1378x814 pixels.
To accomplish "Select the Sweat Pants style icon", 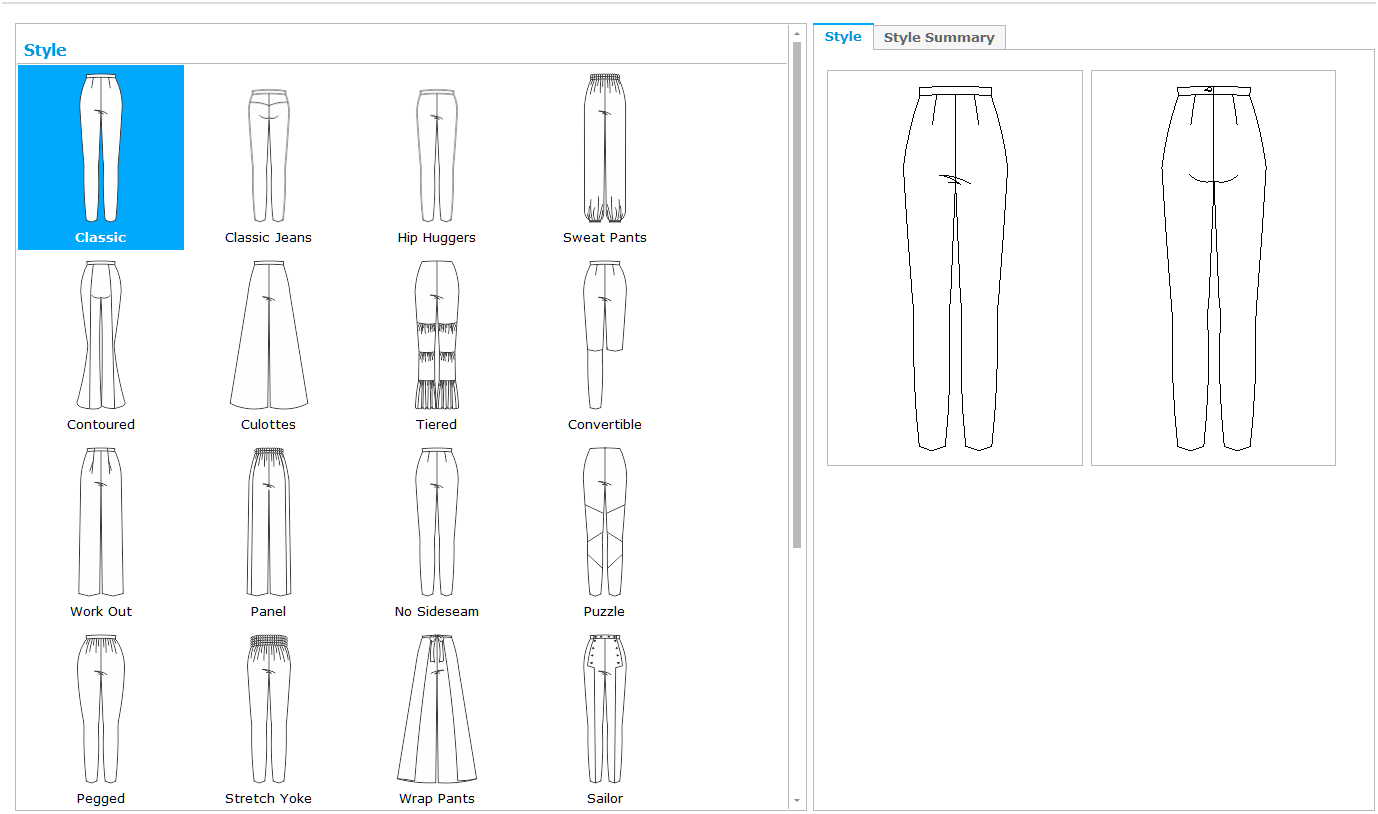I will click(x=604, y=148).
